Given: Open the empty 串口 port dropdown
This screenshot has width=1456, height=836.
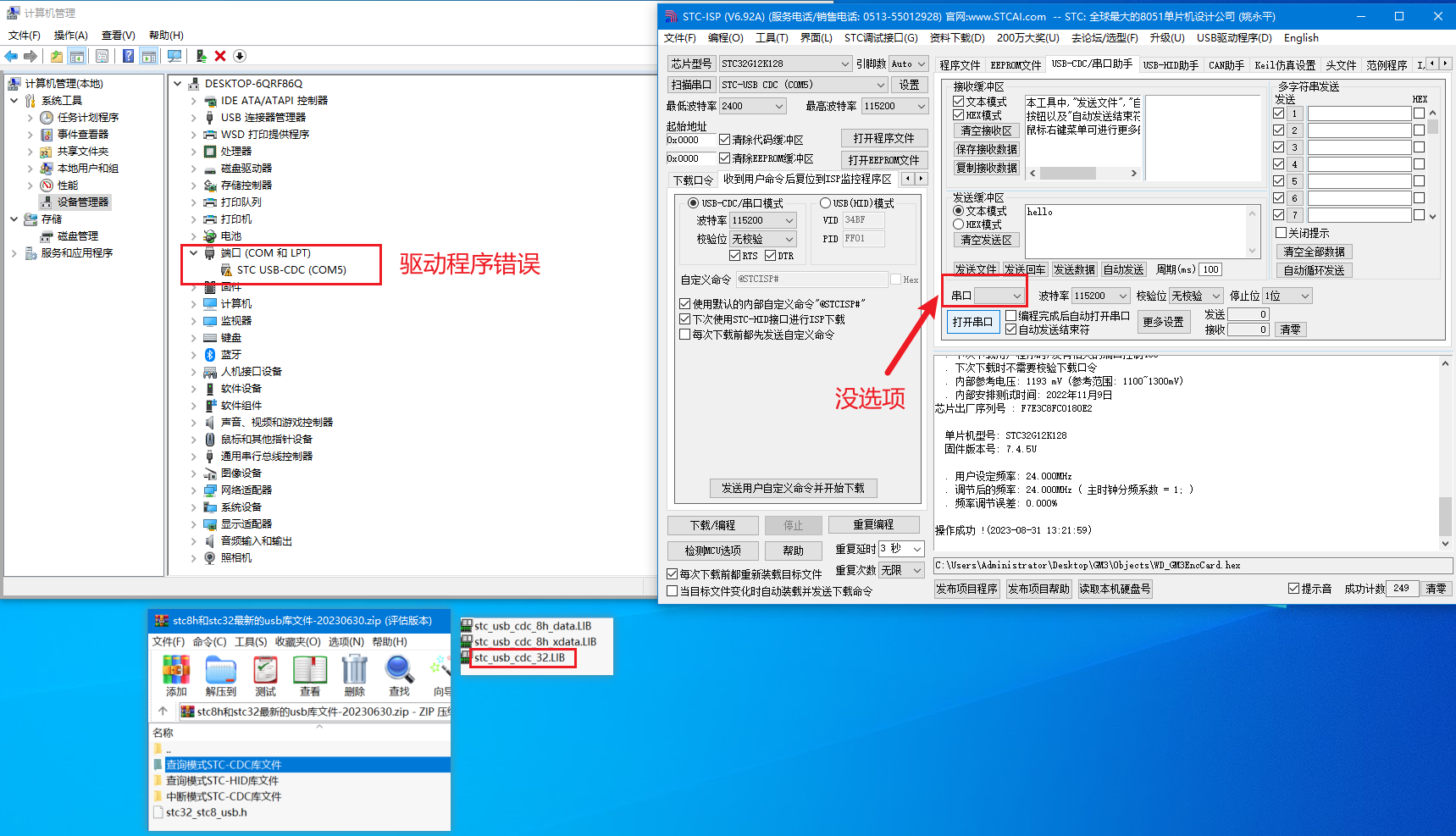Looking at the screenshot, I should 999,296.
